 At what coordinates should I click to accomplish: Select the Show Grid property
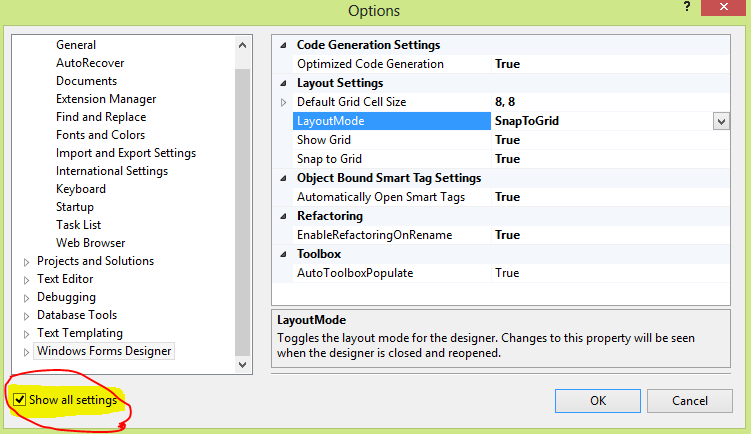coord(324,140)
